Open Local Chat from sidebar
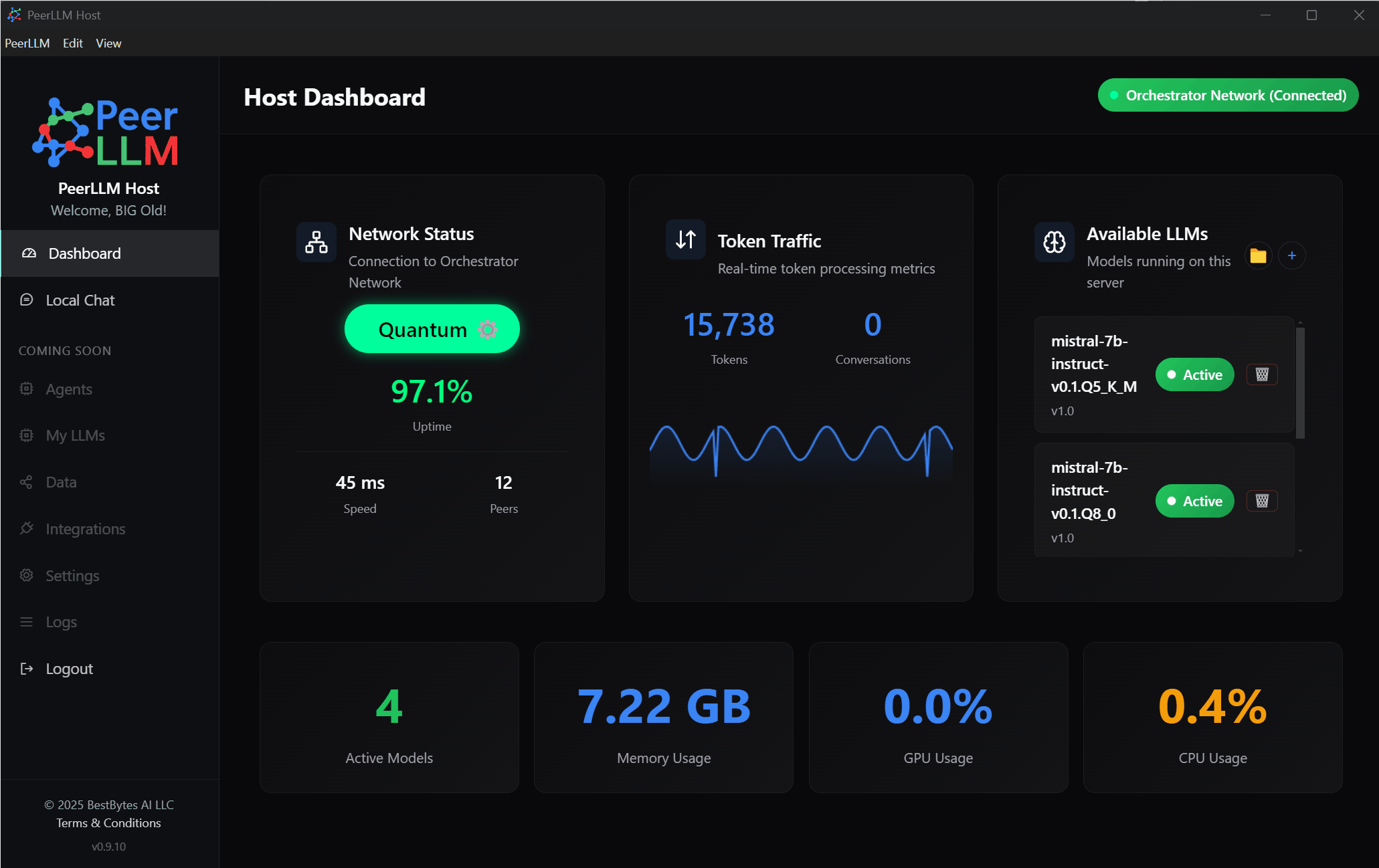Screen dimensions: 1379x868 (x=80, y=300)
